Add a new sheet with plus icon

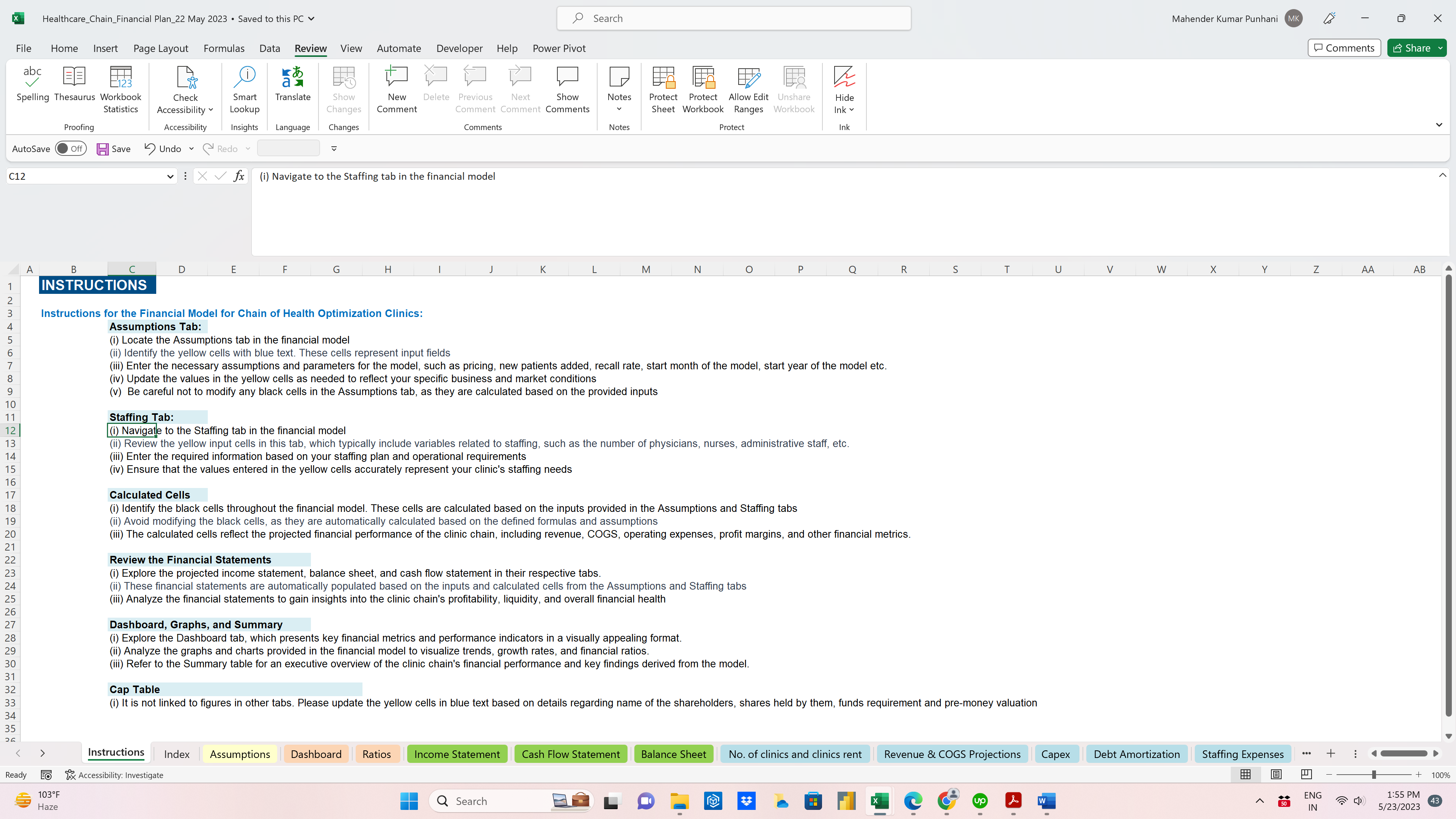pyautogui.click(x=1330, y=753)
